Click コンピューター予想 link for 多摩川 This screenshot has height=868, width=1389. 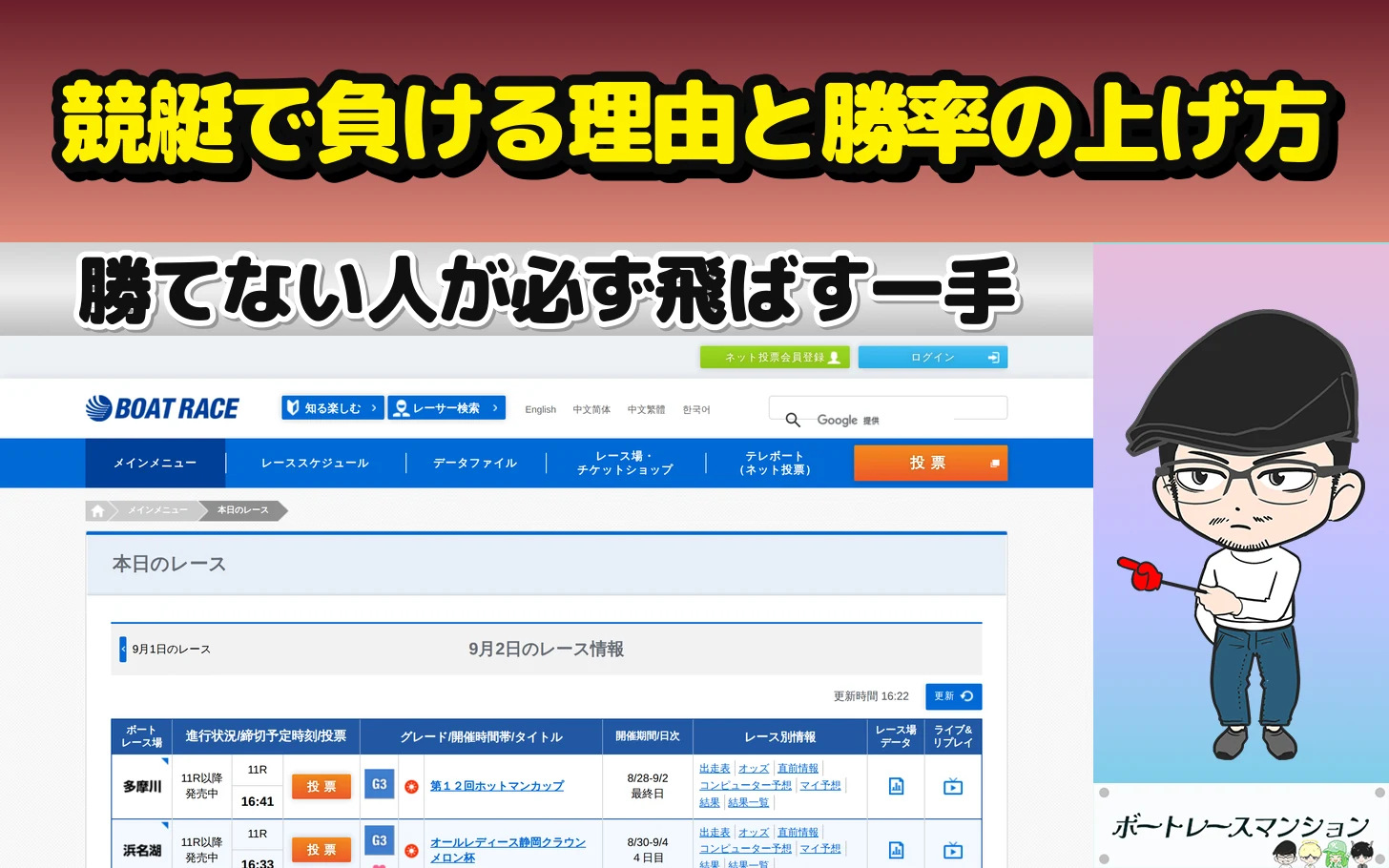745,785
